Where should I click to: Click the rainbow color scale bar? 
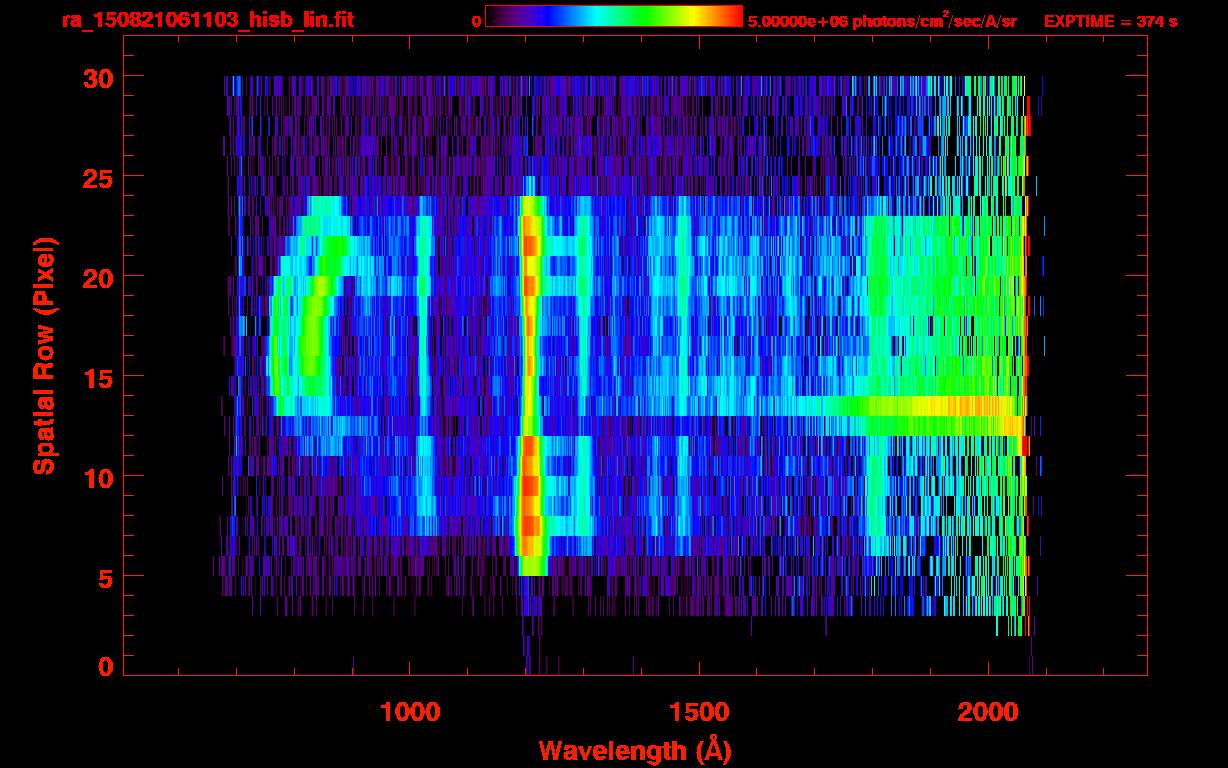[614, 16]
